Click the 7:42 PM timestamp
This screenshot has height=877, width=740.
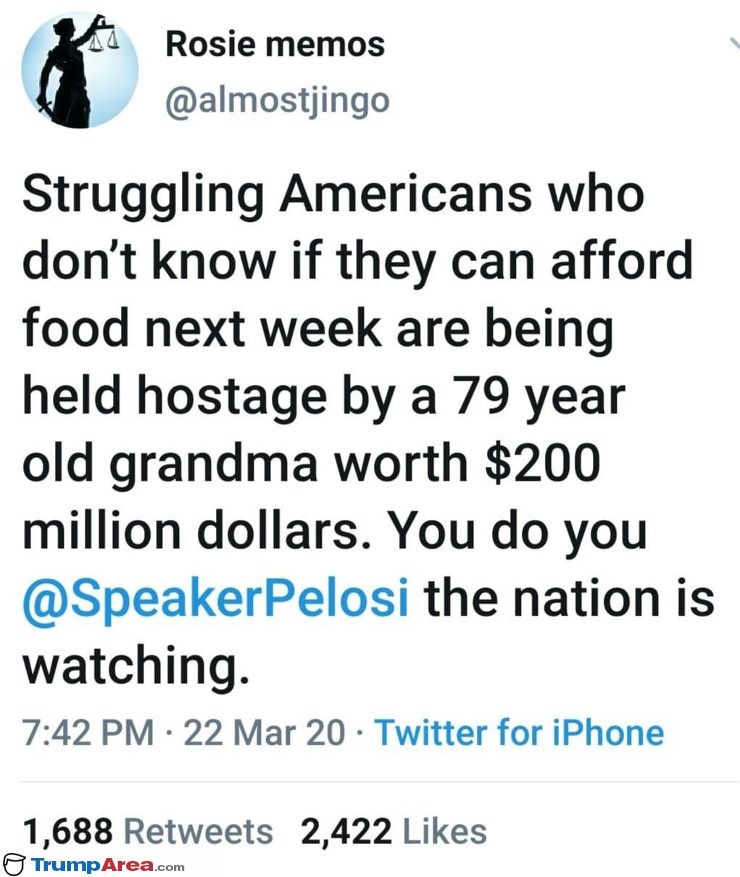pos(88,733)
